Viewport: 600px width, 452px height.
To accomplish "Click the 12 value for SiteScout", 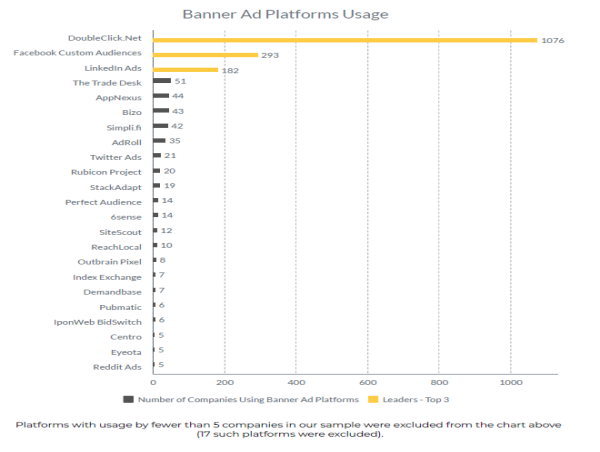I will coord(166,231).
